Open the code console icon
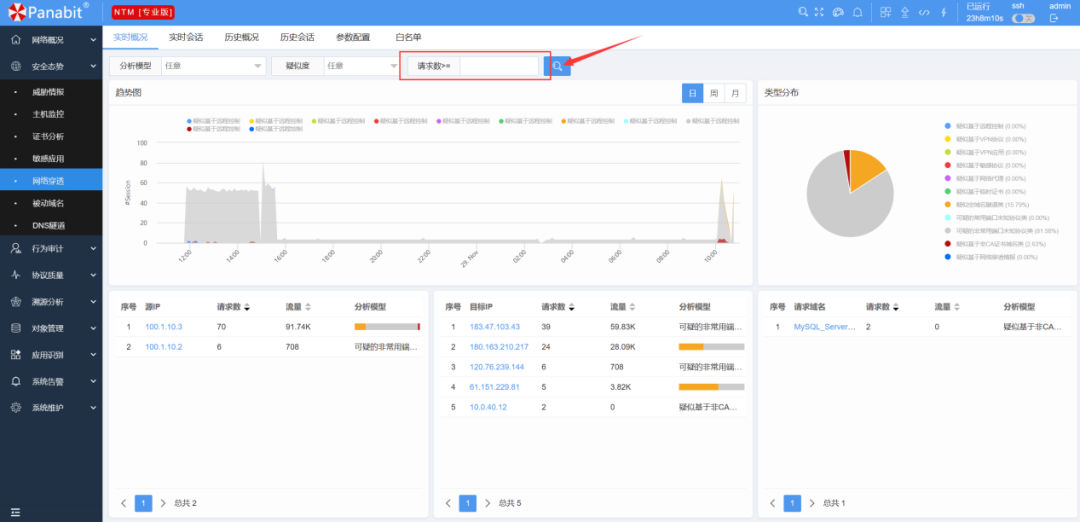 (924, 12)
